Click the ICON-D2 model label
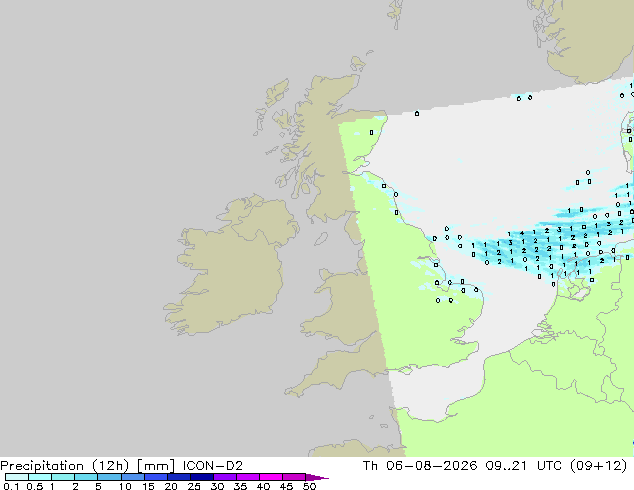 (x=213, y=466)
